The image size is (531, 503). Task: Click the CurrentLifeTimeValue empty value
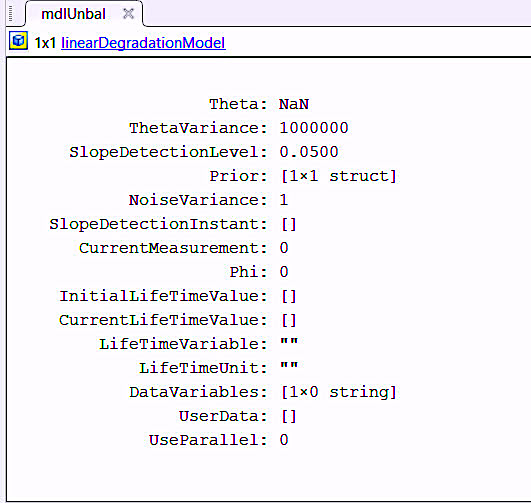[x=289, y=320]
